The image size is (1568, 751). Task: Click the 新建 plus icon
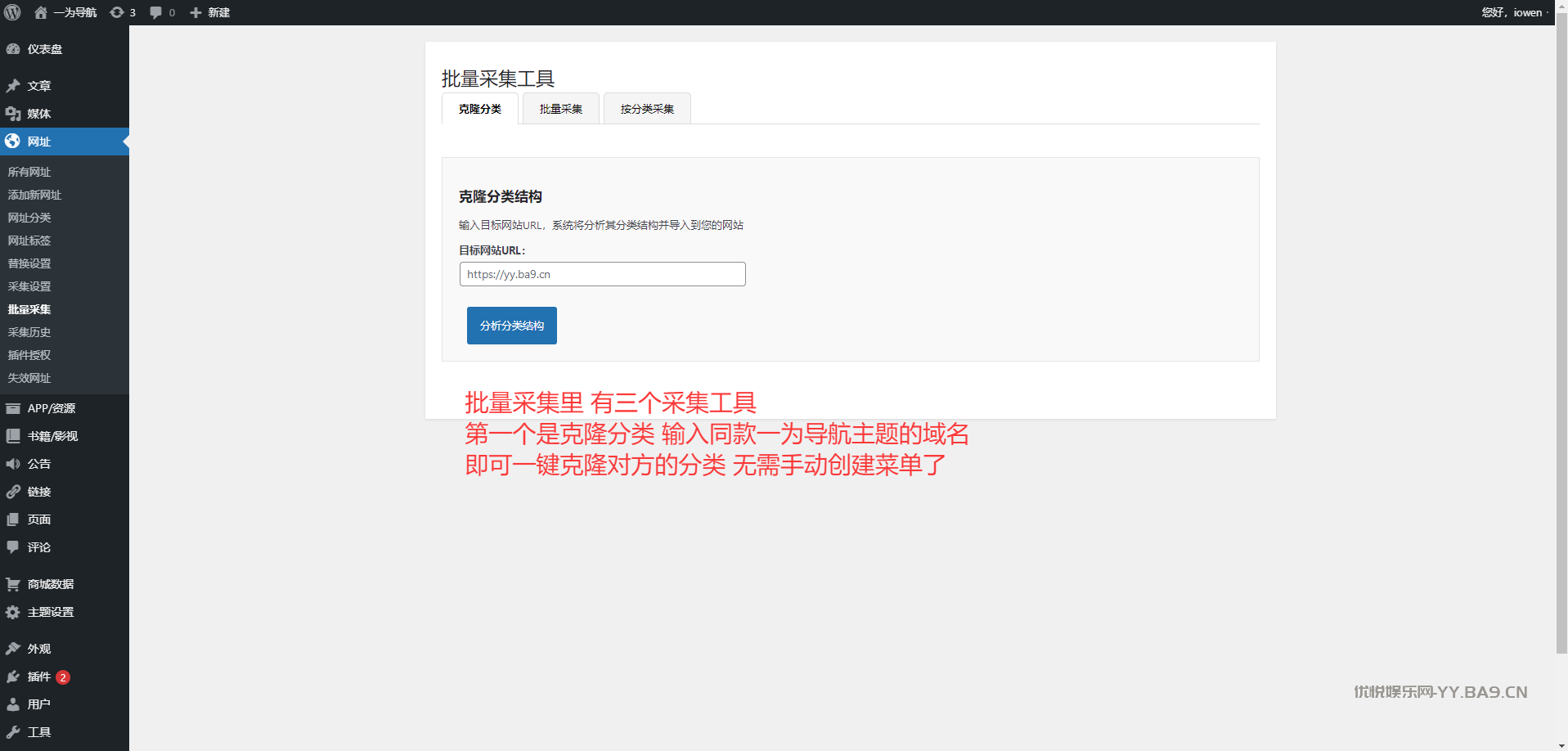click(x=195, y=12)
